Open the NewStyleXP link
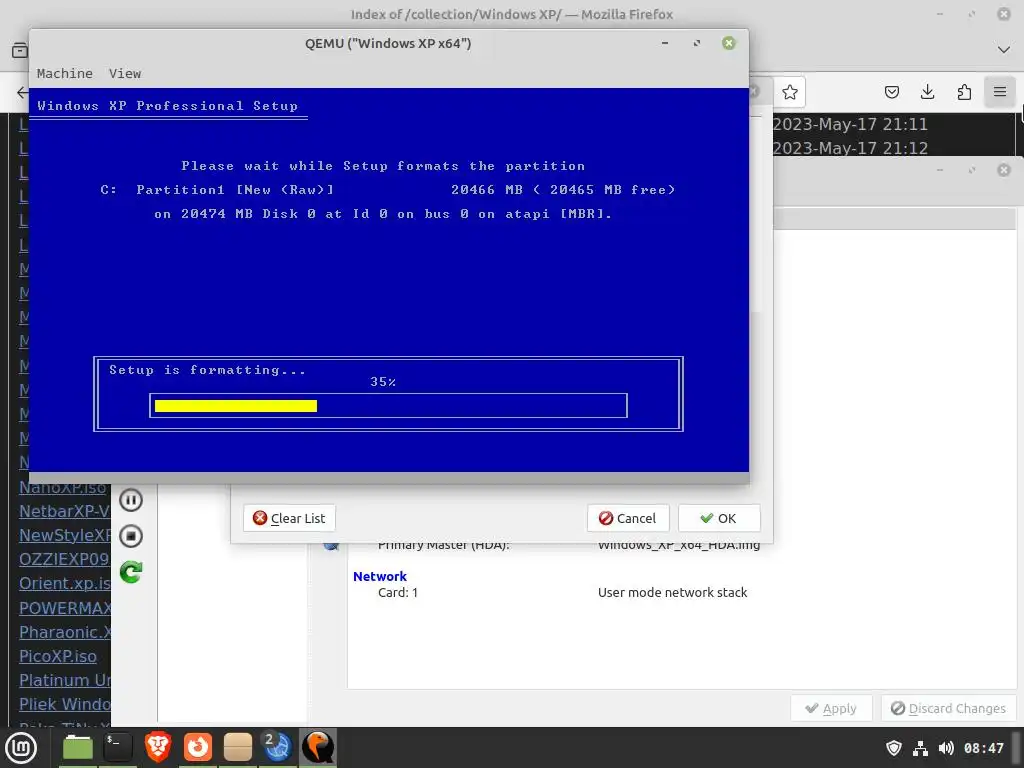This screenshot has height=768, width=1024. coord(64,535)
